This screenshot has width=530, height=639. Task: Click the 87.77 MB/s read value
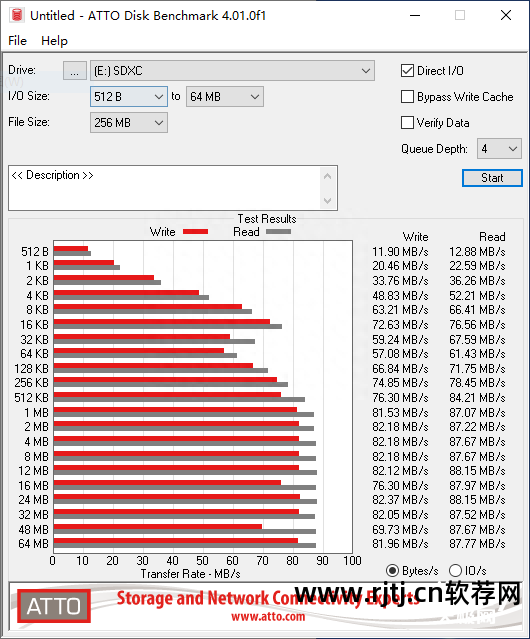[477, 544]
